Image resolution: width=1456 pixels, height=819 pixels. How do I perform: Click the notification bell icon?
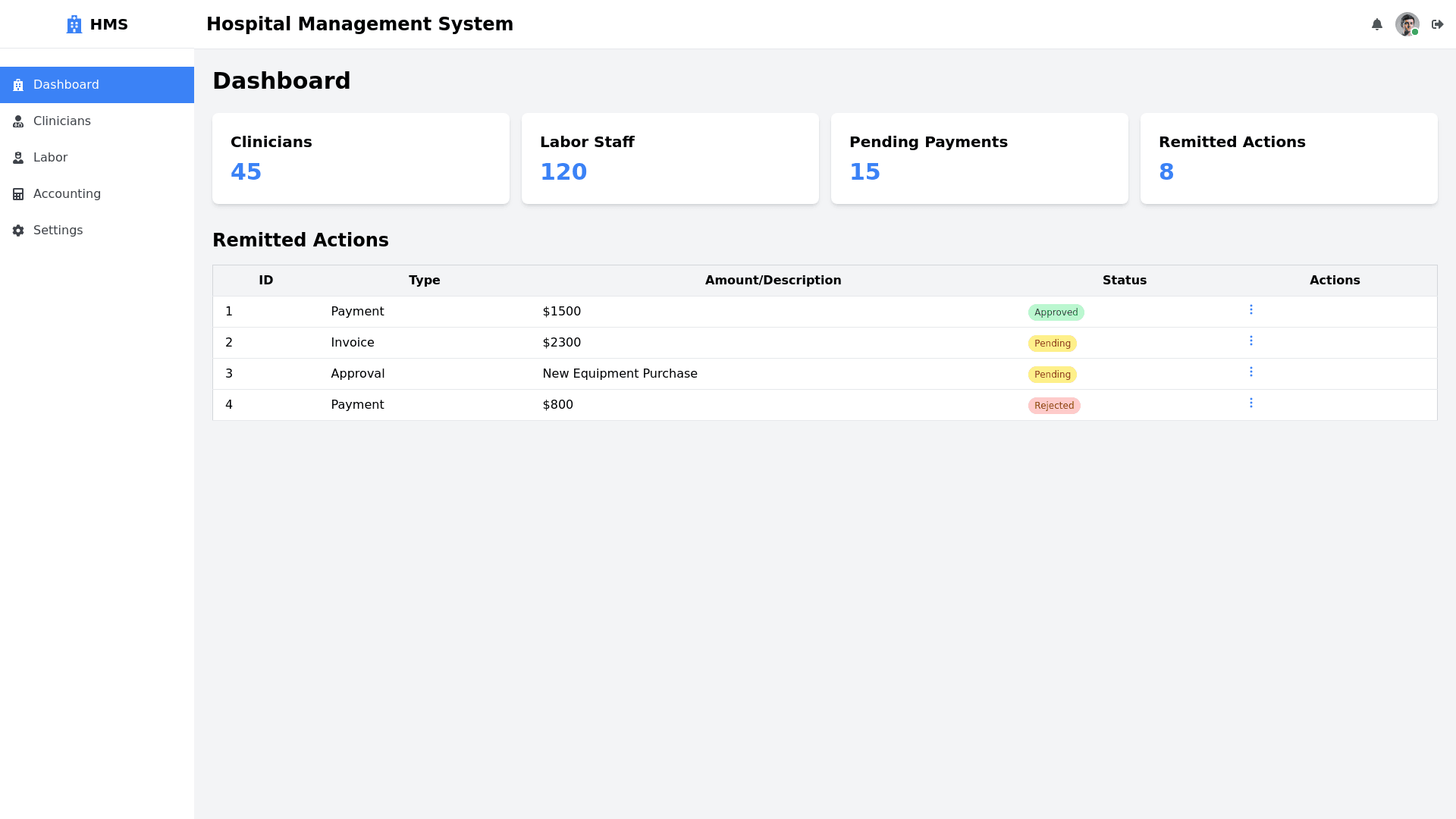pyautogui.click(x=1377, y=24)
